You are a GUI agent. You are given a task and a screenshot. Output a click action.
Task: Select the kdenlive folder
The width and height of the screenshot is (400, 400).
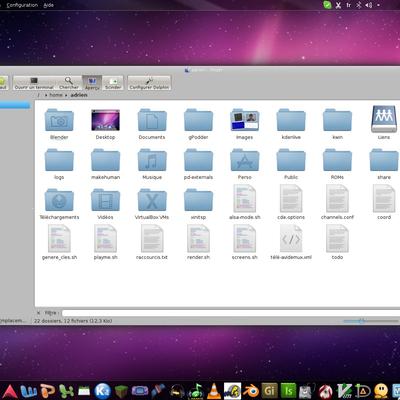pos(291,124)
